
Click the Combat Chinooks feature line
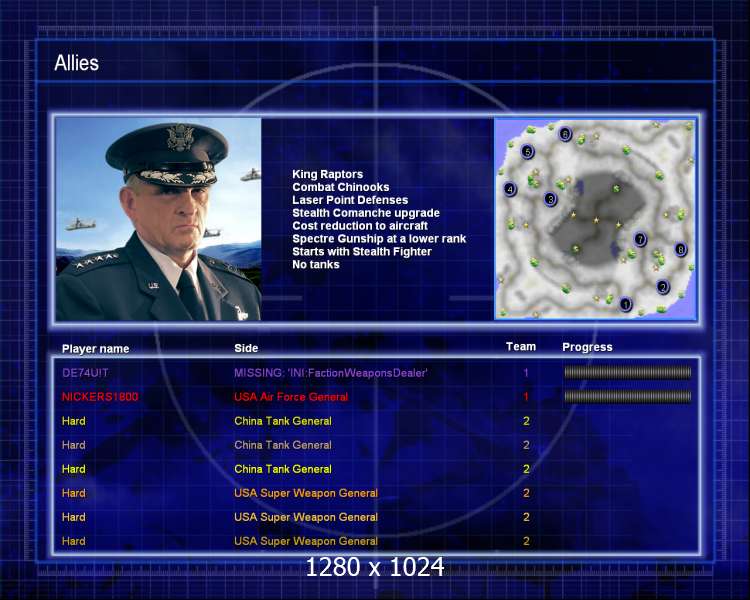coord(341,187)
